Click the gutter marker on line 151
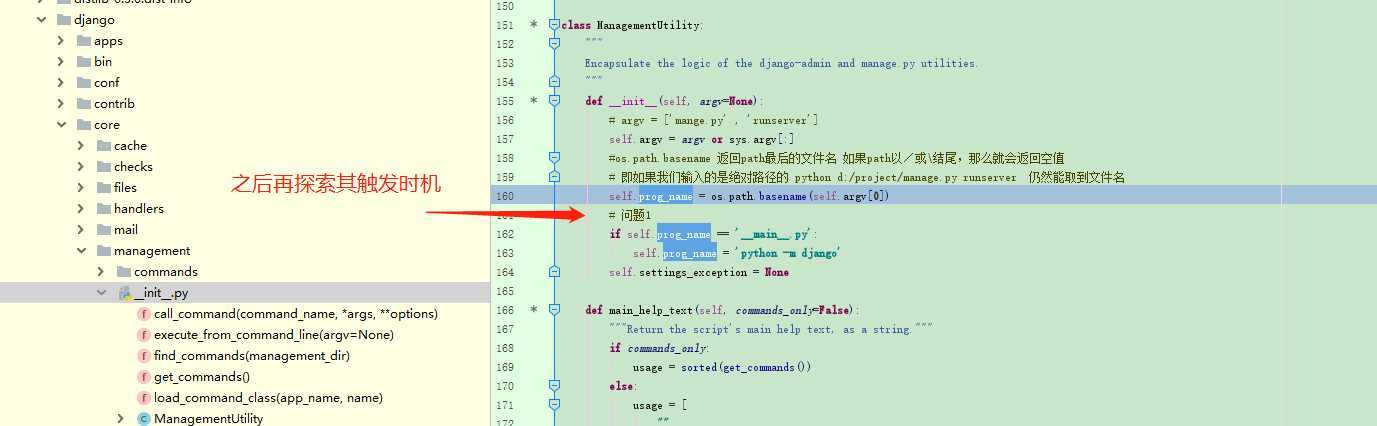The image size is (1377, 426). (533, 24)
